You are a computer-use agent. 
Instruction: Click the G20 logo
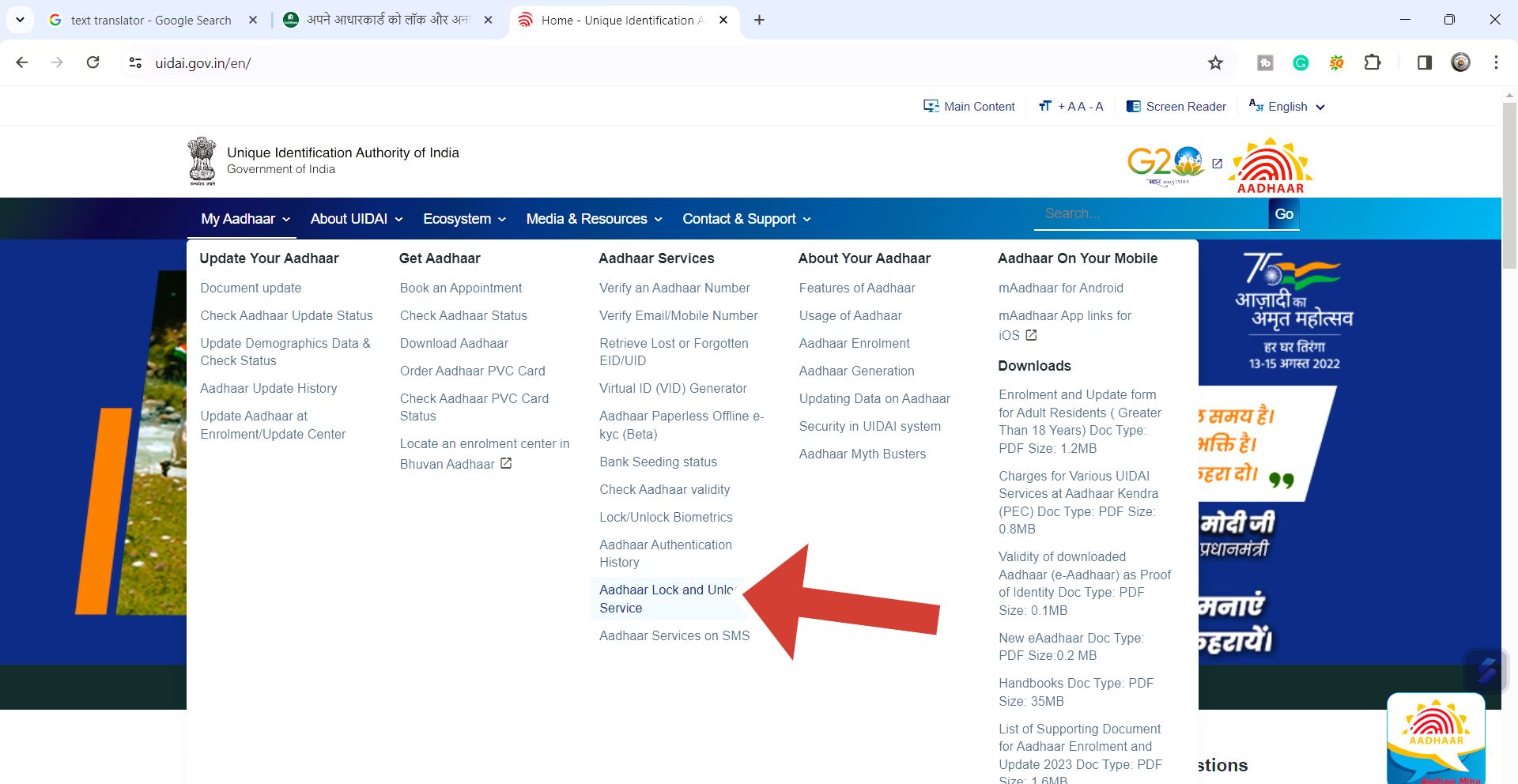click(1165, 165)
